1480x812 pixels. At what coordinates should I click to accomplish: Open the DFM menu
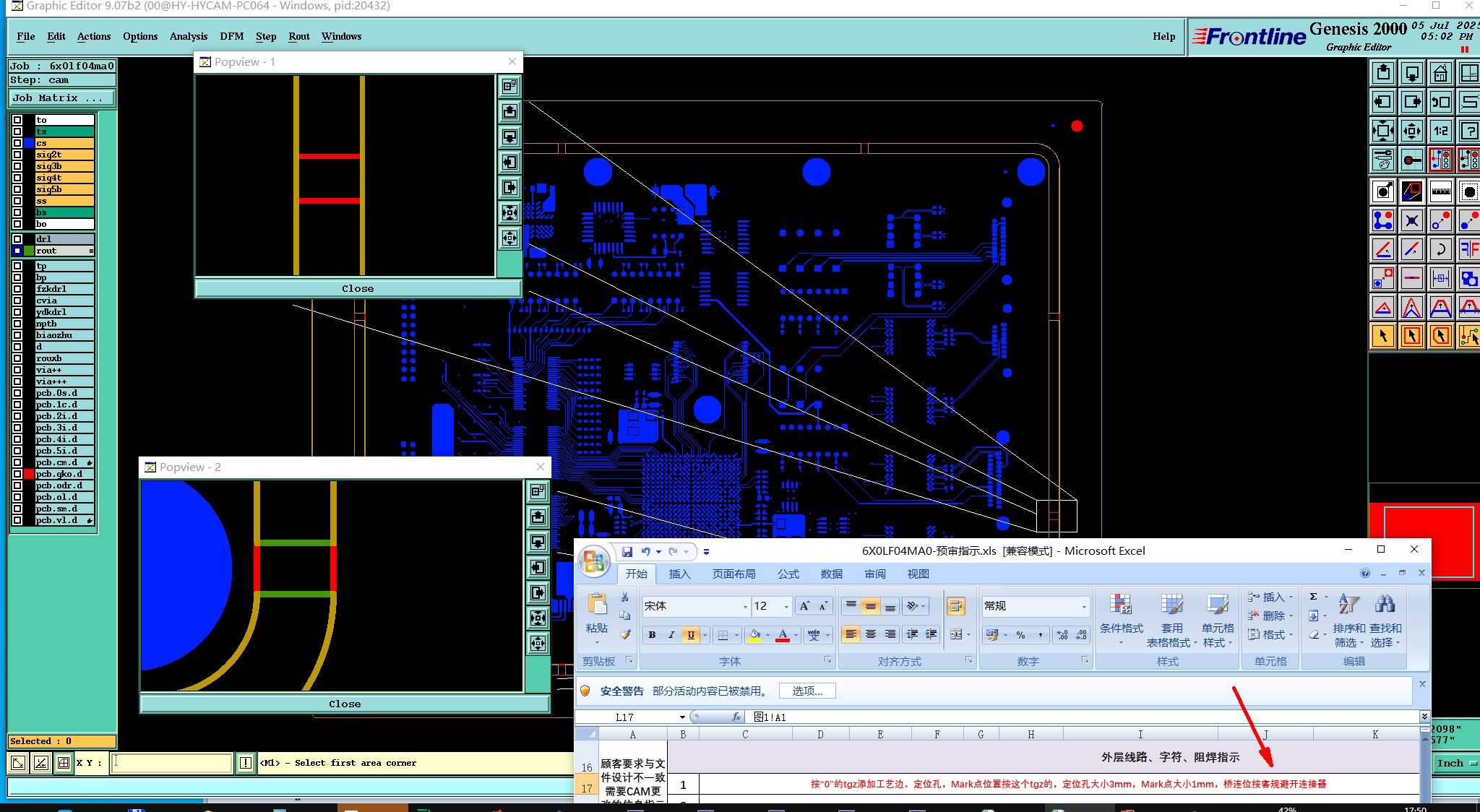[231, 36]
